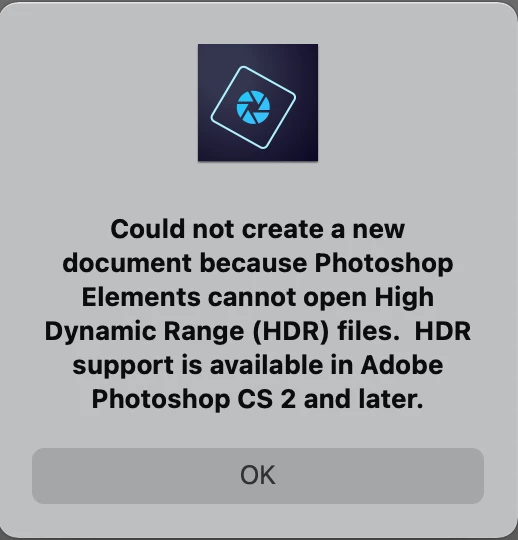Click the "Dynamic Range" text
Viewport: 518px width, 540px height.
tap(144, 332)
